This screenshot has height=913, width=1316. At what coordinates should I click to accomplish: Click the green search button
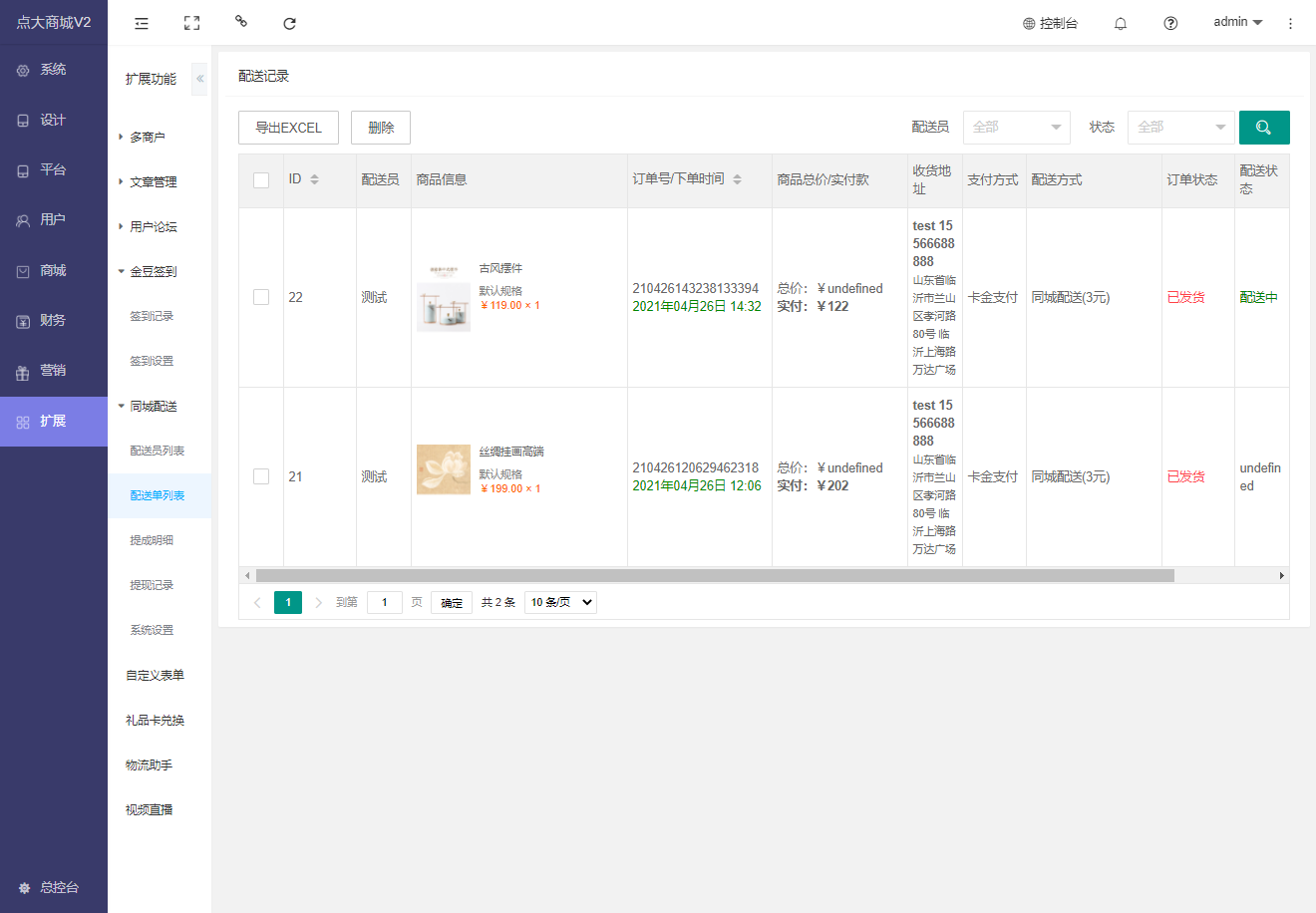[x=1264, y=128]
